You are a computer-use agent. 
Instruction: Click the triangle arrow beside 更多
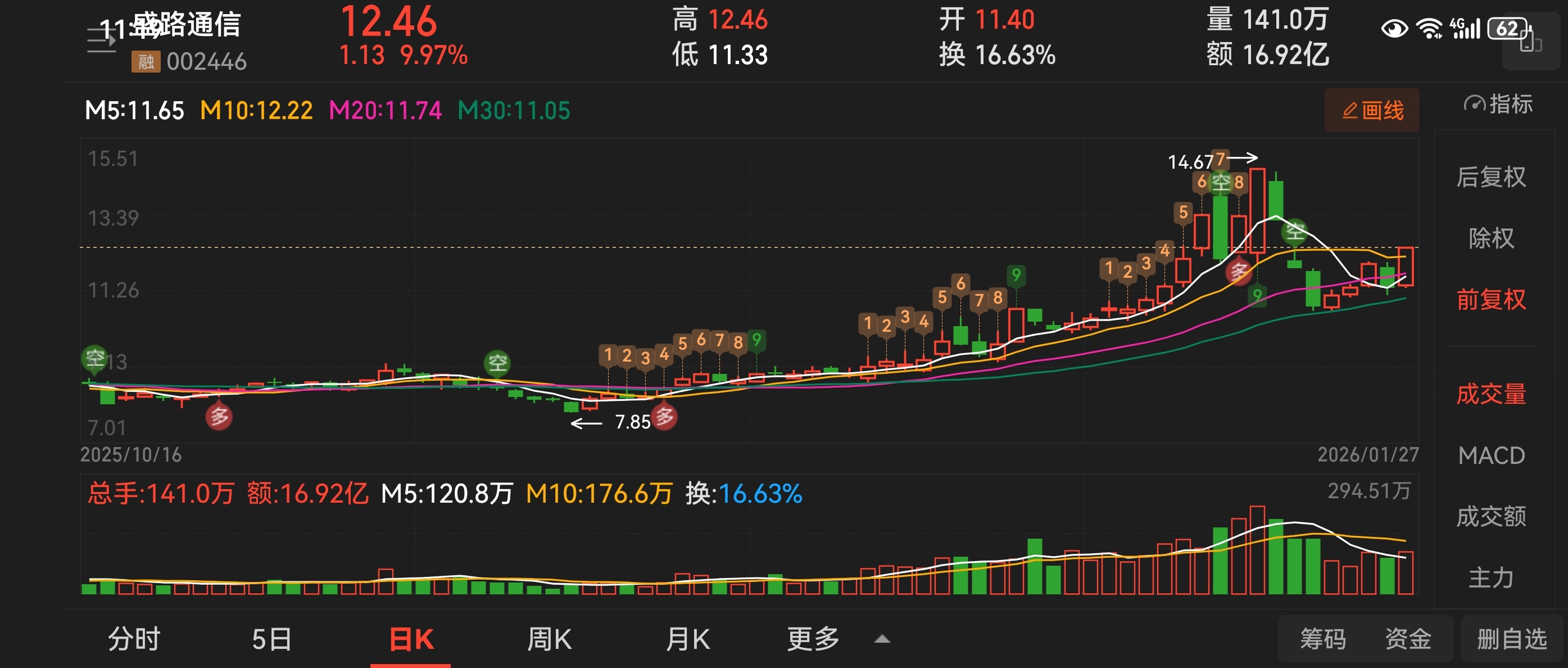(x=882, y=639)
